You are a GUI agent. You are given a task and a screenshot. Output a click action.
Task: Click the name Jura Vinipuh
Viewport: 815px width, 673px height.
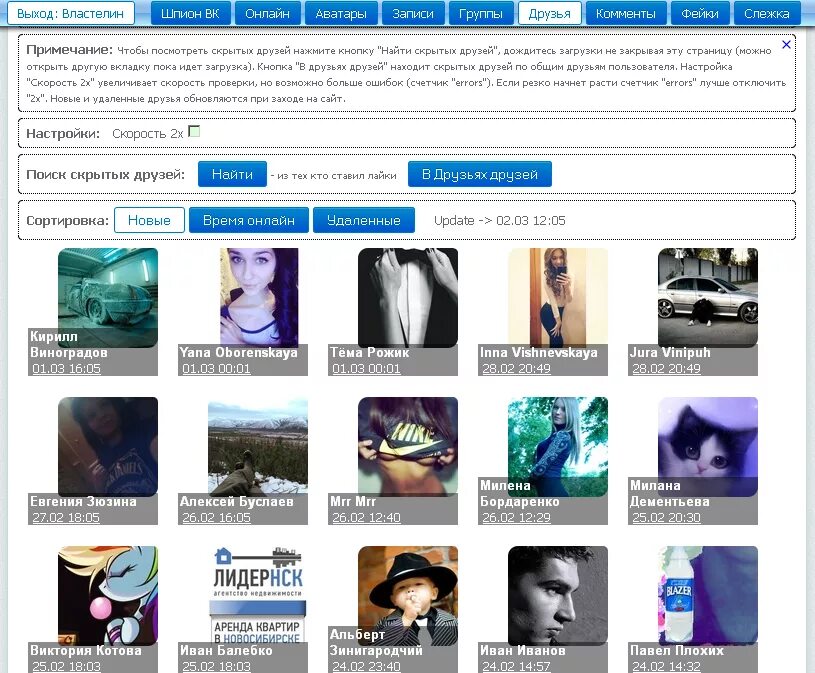[x=670, y=352]
